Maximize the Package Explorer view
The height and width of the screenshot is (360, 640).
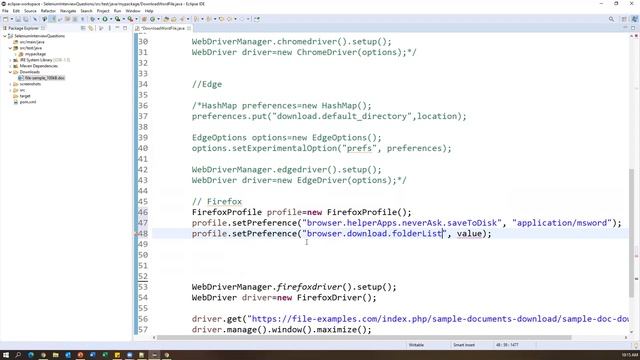point(125,28)
